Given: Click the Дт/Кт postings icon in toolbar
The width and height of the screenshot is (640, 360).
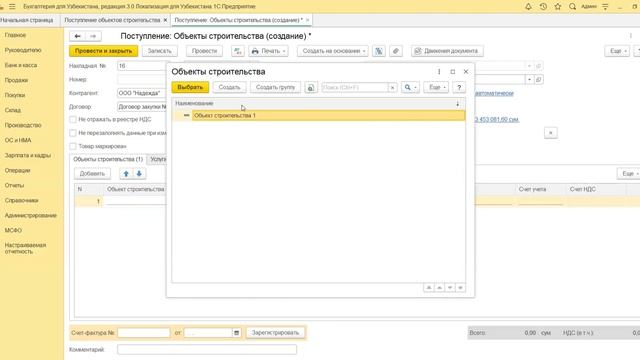Looking at the screenshot, I should (238, 51).
